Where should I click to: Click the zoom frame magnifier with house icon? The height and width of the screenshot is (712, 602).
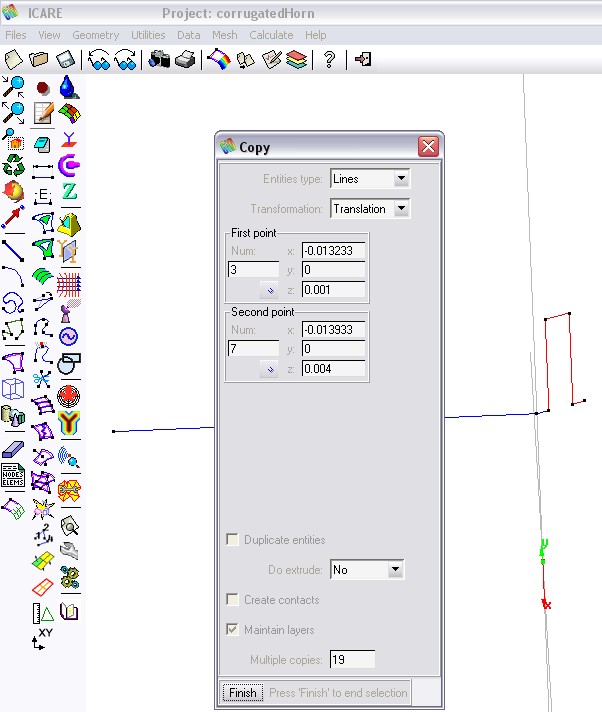point(13,139)
